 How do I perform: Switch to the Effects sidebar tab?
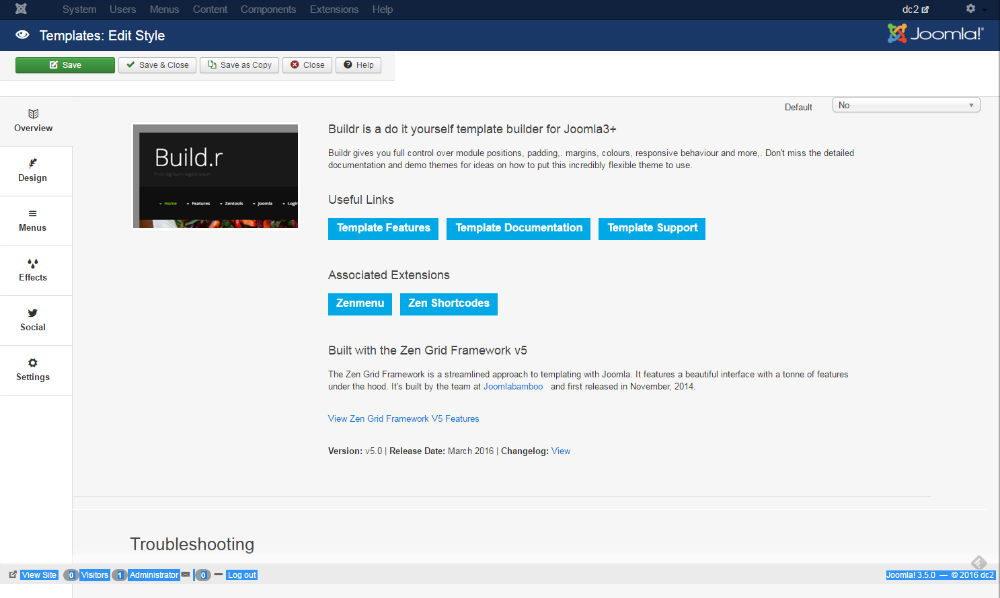tap(33, 270)
